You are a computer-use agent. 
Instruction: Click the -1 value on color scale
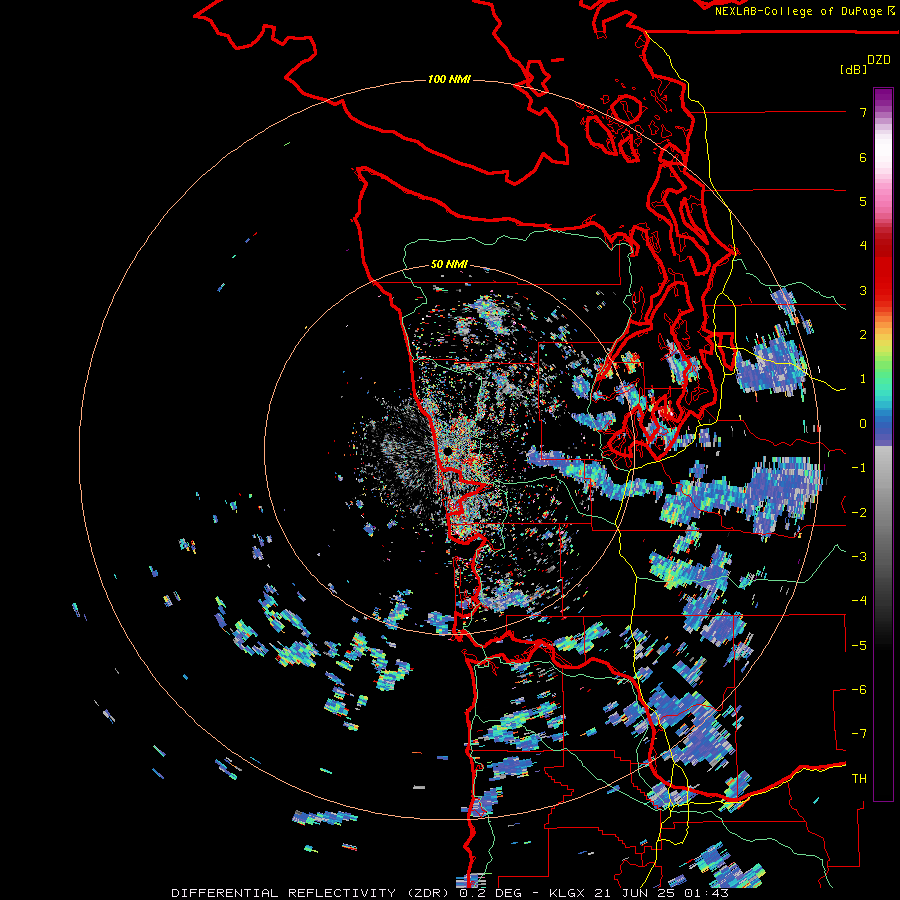pyautogui.click(x=859, y=468)
